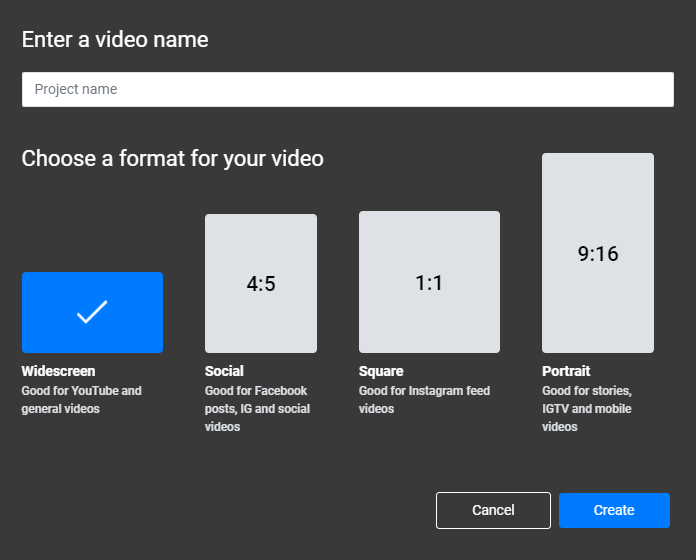
Task: Click the Square label text
Action: click(381, 371)
